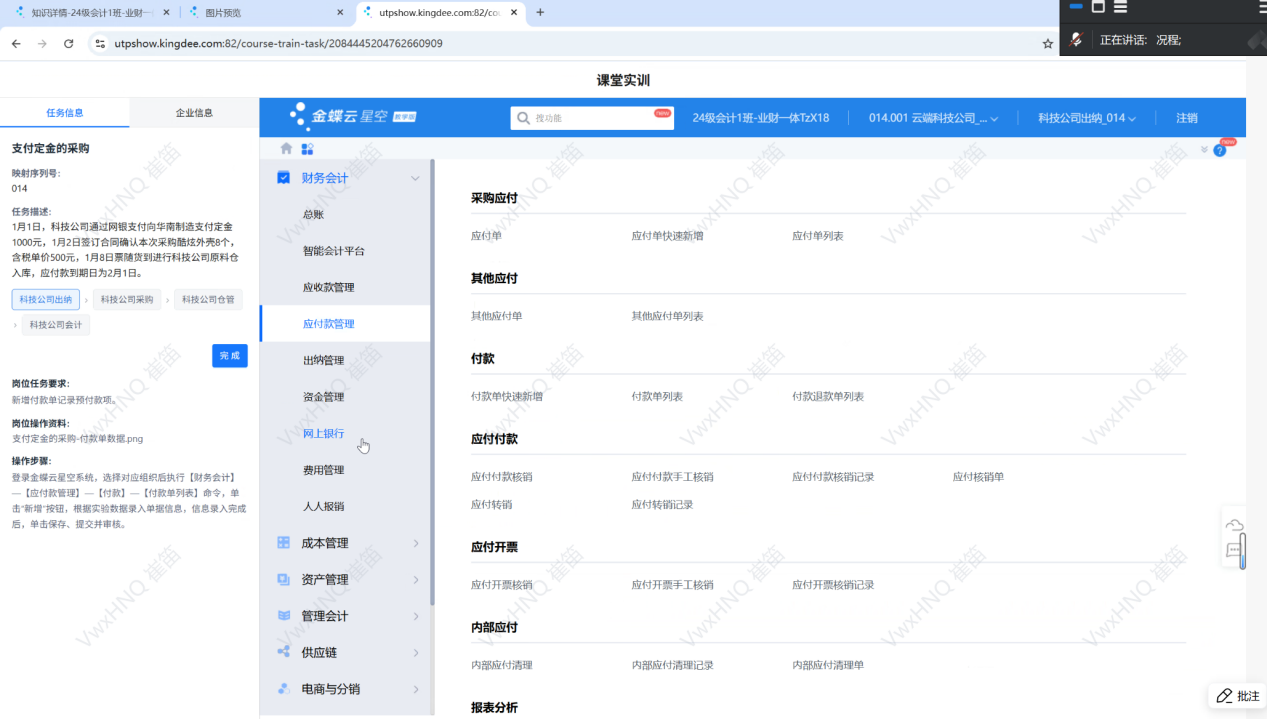1267x719 pixels.
Task: Click the side menu vertical scrollbar
Action: pos(432,382)
